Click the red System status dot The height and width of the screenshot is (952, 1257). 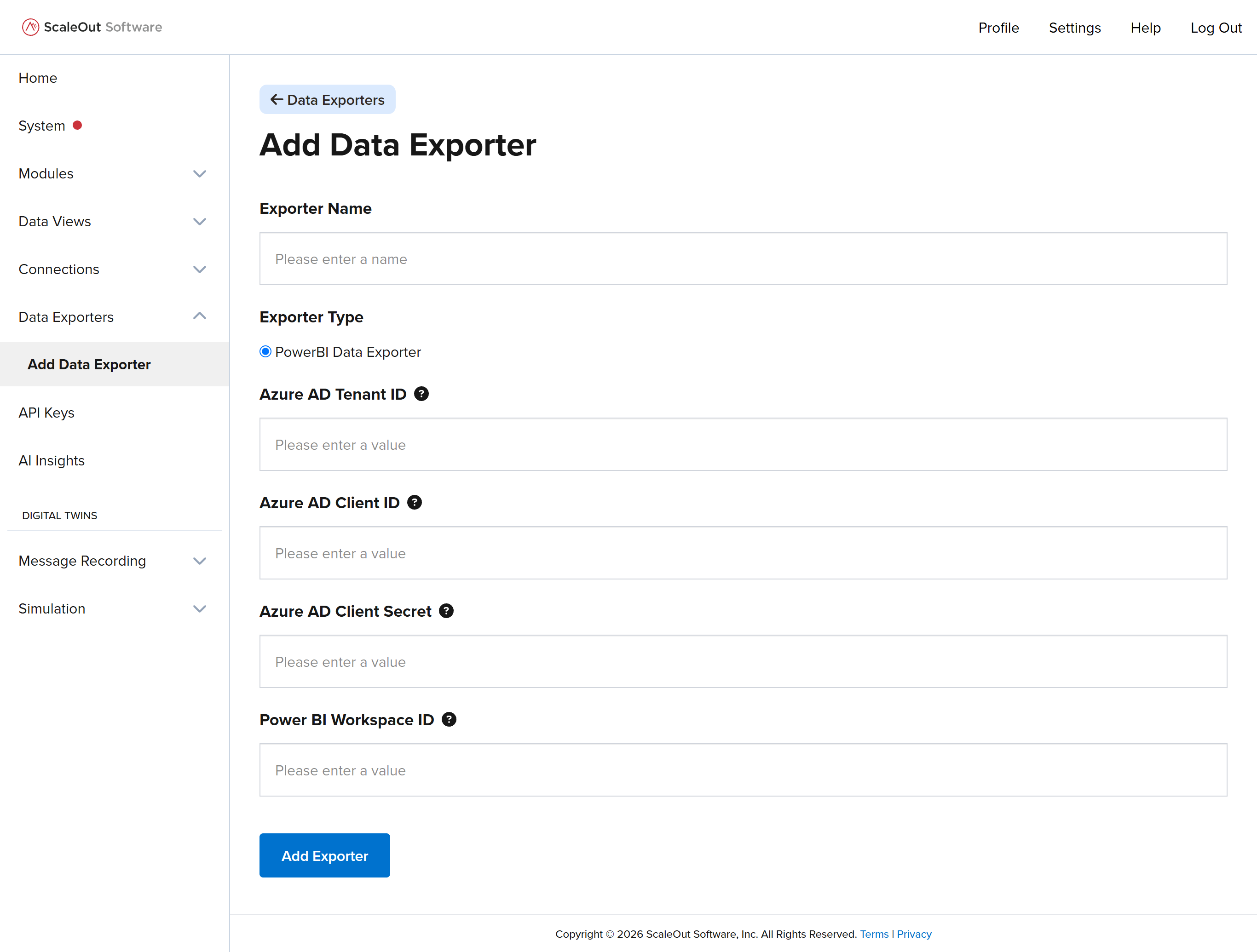(x=77, y=125)
